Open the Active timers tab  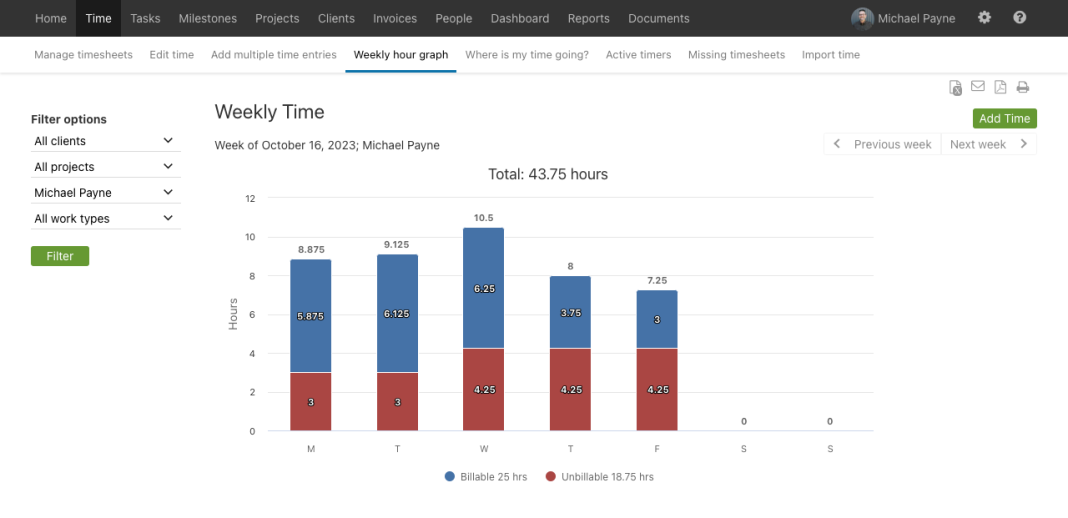click(x=638, y=55)
